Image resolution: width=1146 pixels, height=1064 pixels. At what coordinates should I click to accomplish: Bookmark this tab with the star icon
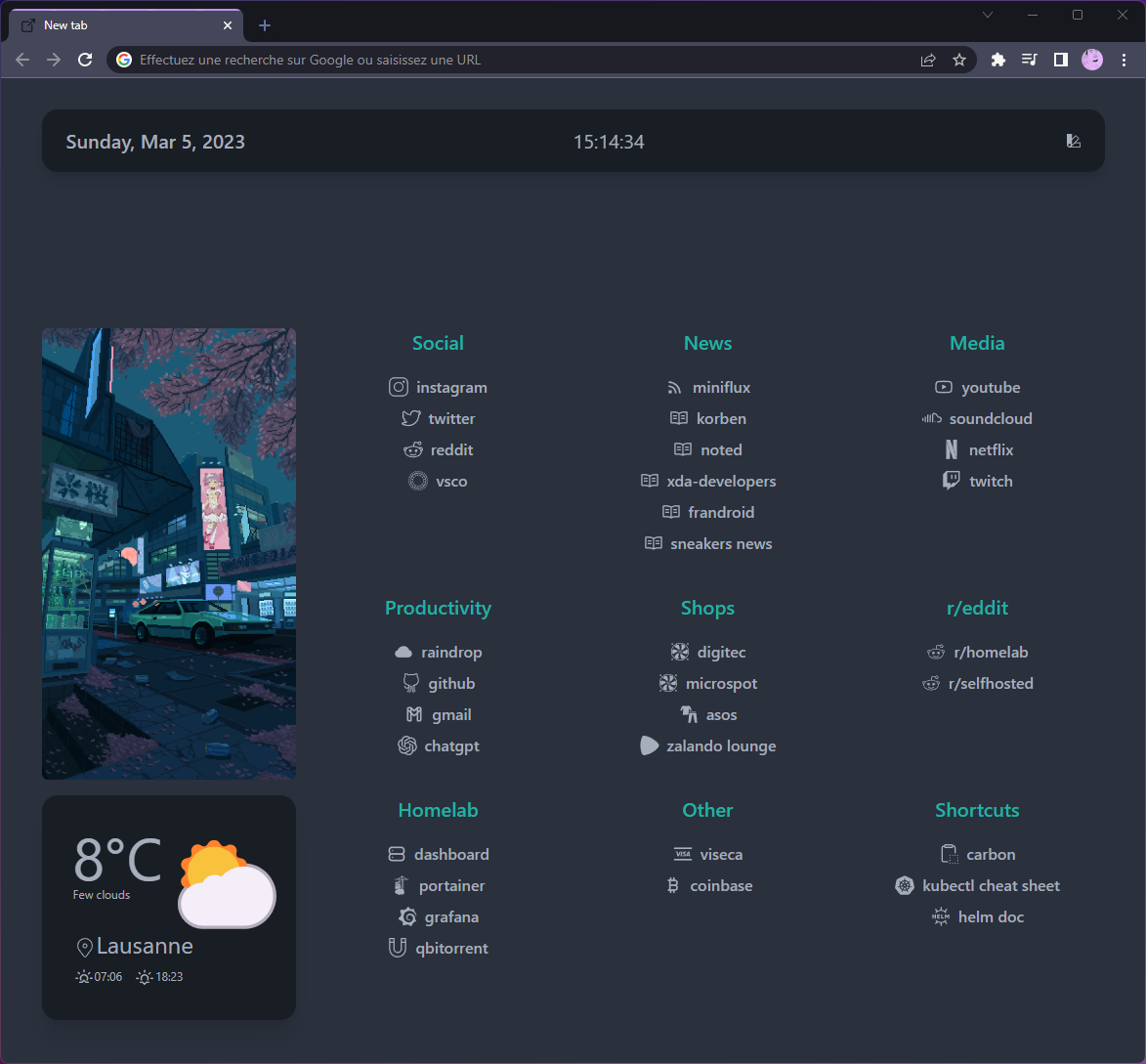[958, 60]
